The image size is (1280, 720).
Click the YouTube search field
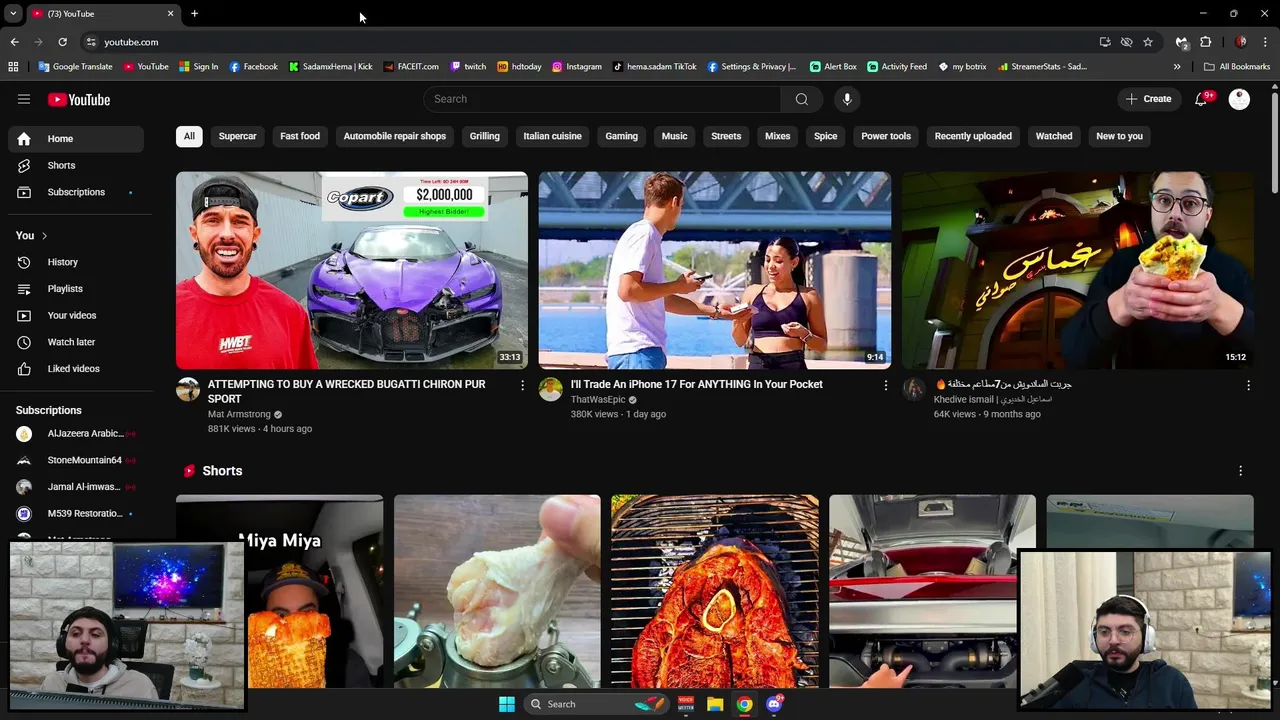[x=602, y=99]
